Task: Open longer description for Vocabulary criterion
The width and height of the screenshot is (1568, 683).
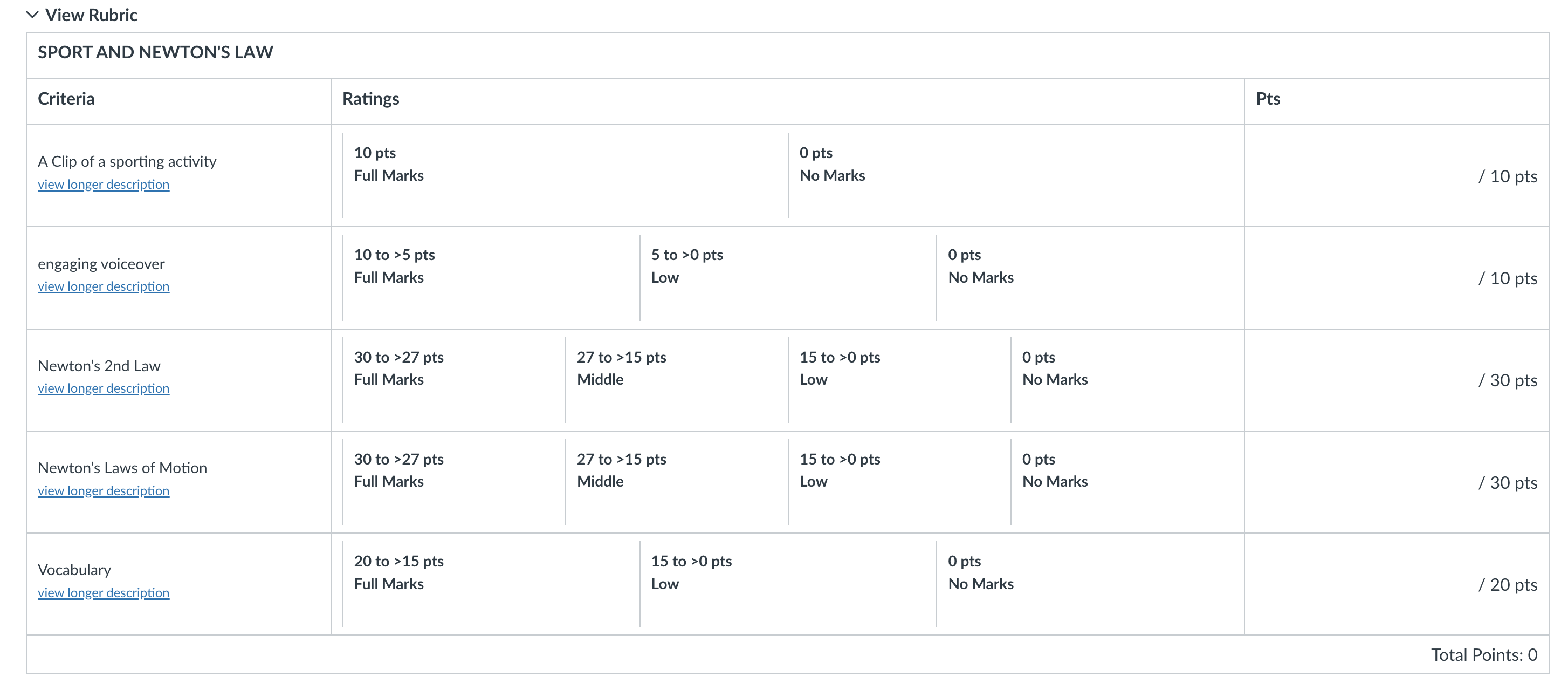Action: pos(104,592)
